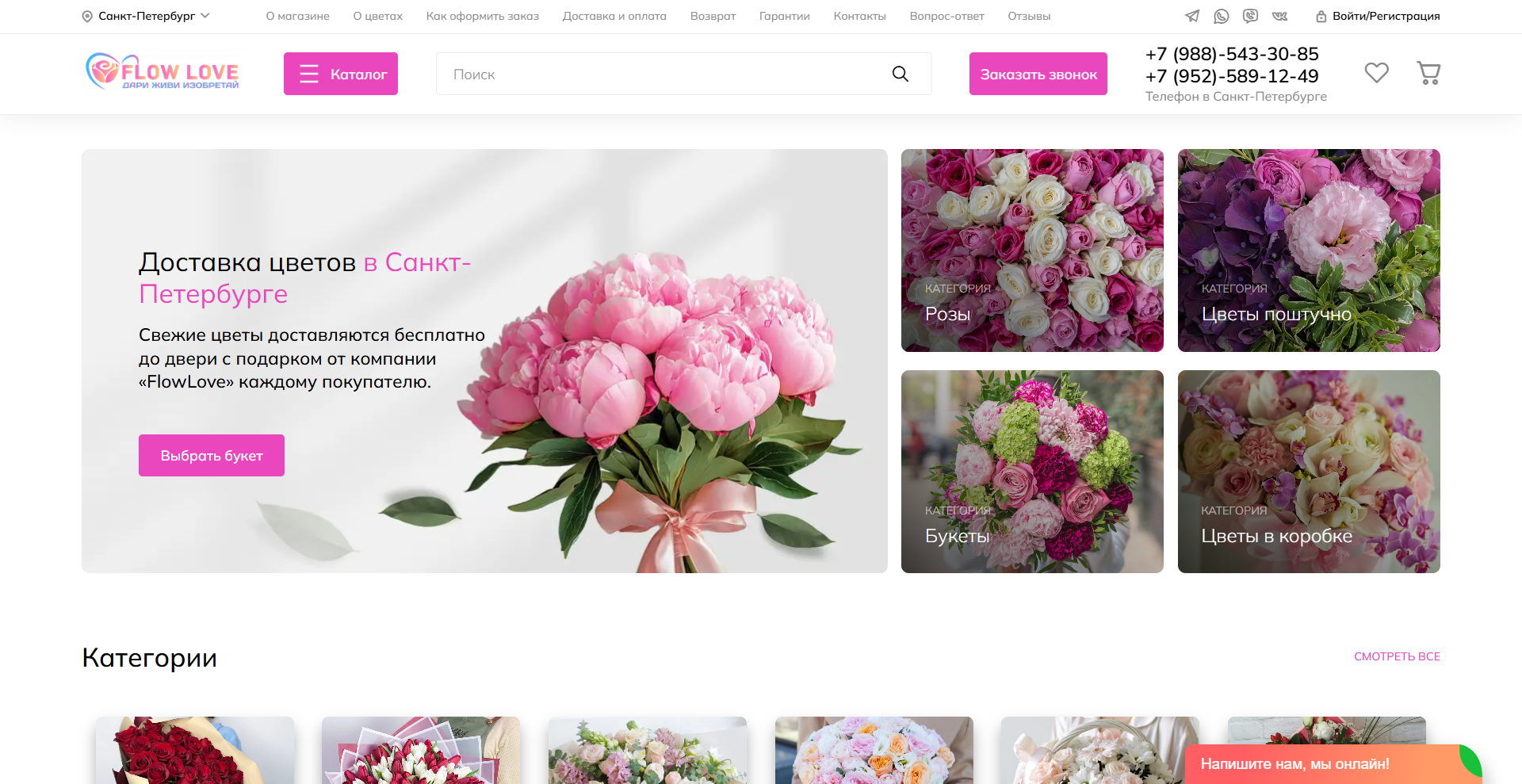
Task: Open 'Доставка и оплата' menu item
Action: [x=614, y=16]
